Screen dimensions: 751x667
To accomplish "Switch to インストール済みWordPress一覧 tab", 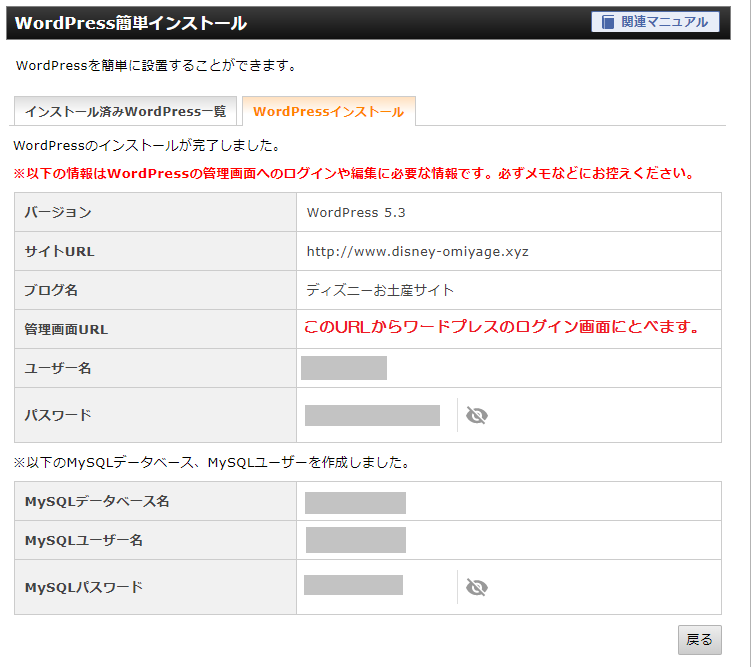I will click(x=125, y=111).
